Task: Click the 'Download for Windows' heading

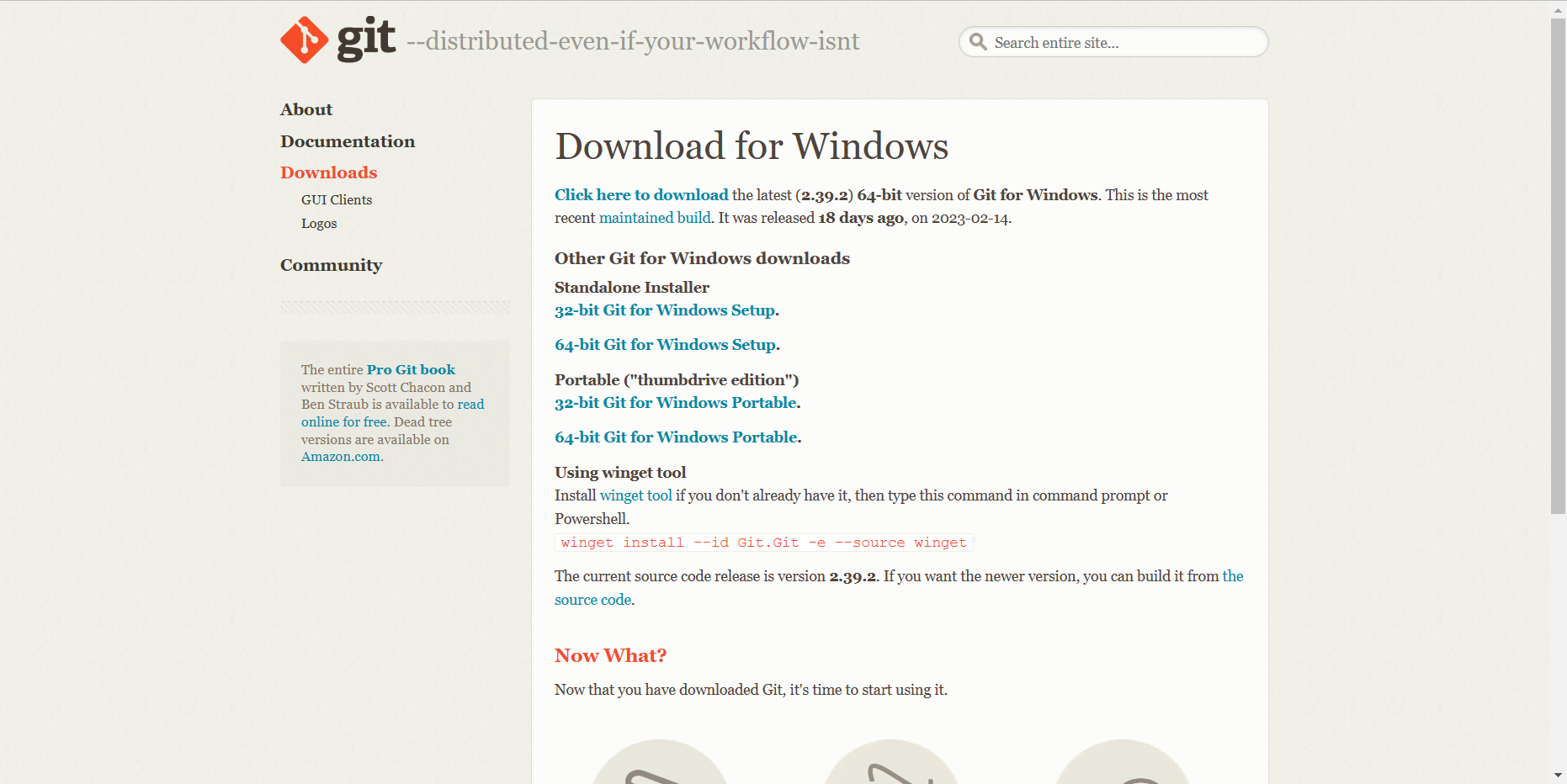Action: 752,146
